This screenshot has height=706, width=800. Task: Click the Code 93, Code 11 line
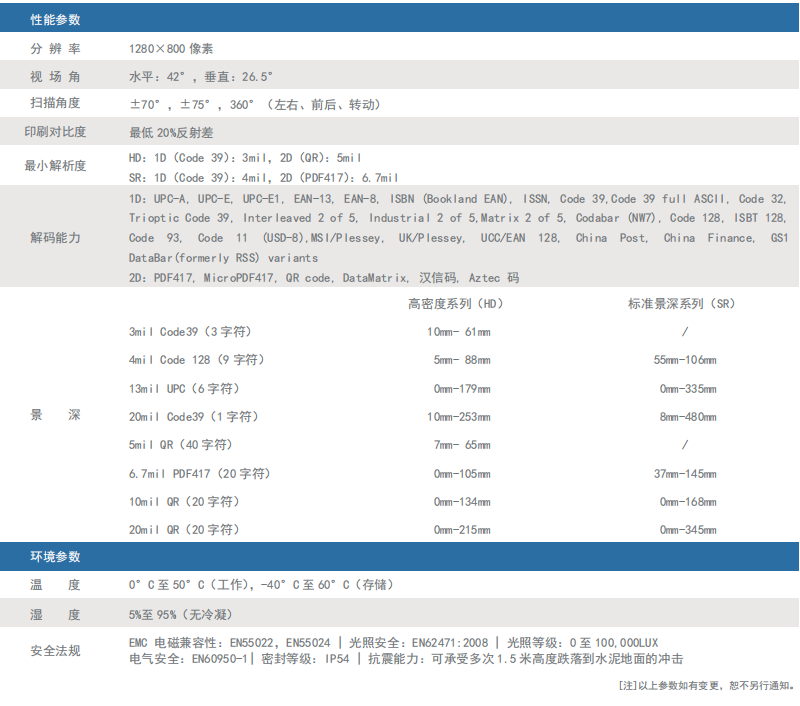point(458,238)
